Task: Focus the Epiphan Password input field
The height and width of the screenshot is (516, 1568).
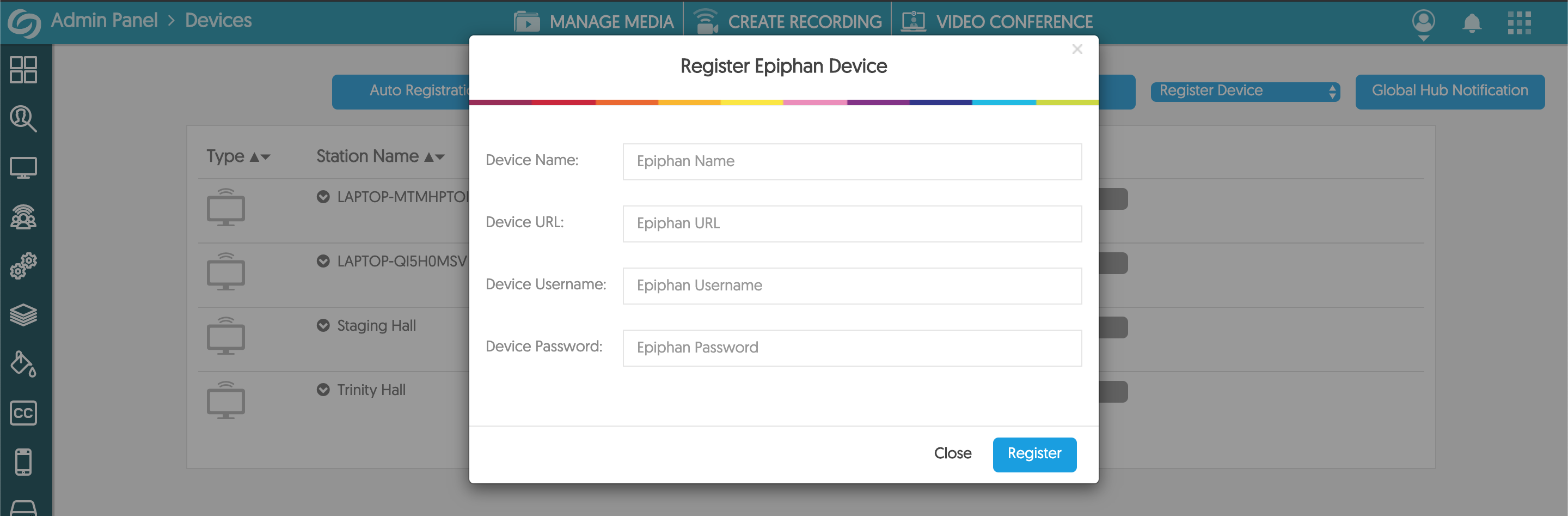Action: 852,348
